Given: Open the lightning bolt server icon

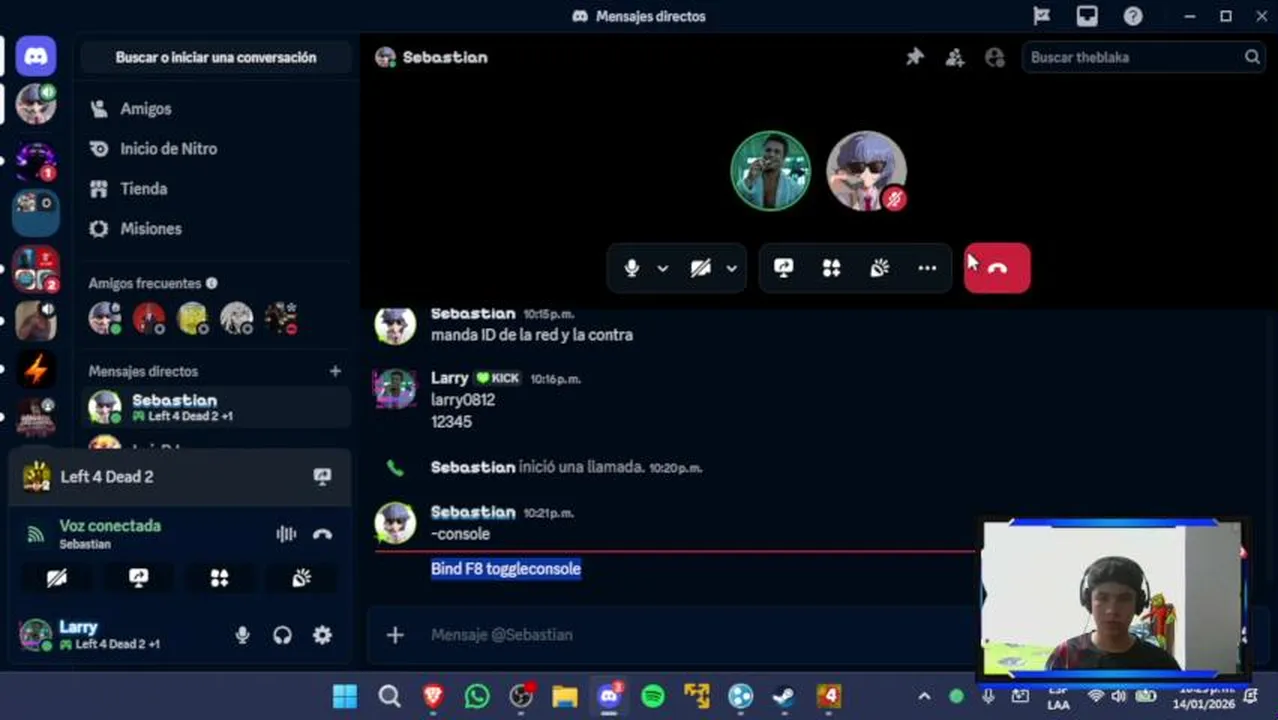Looking at the screenshot, I should coord(36,370).
